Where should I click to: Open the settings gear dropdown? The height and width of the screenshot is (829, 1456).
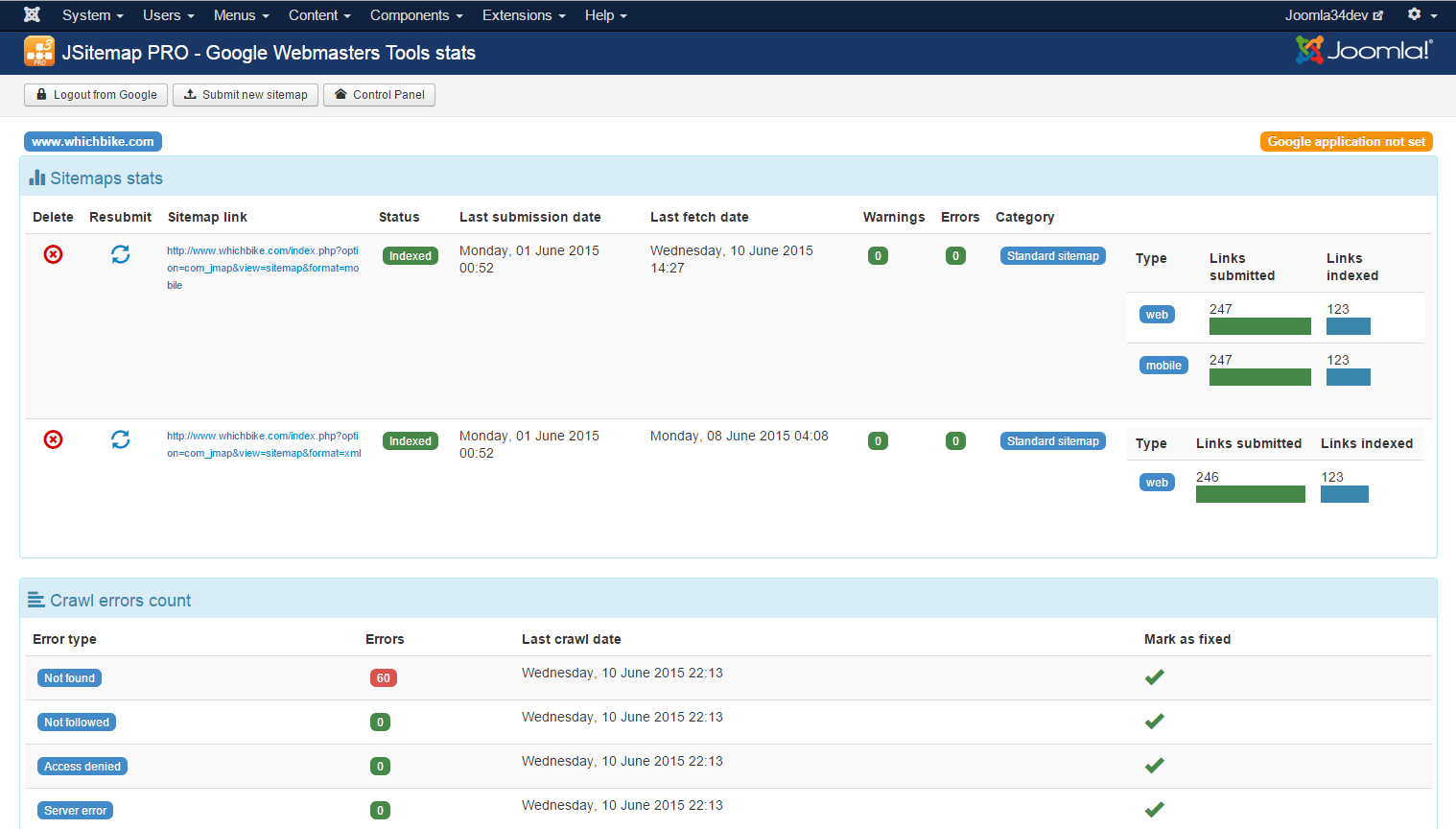point(1421,14)
